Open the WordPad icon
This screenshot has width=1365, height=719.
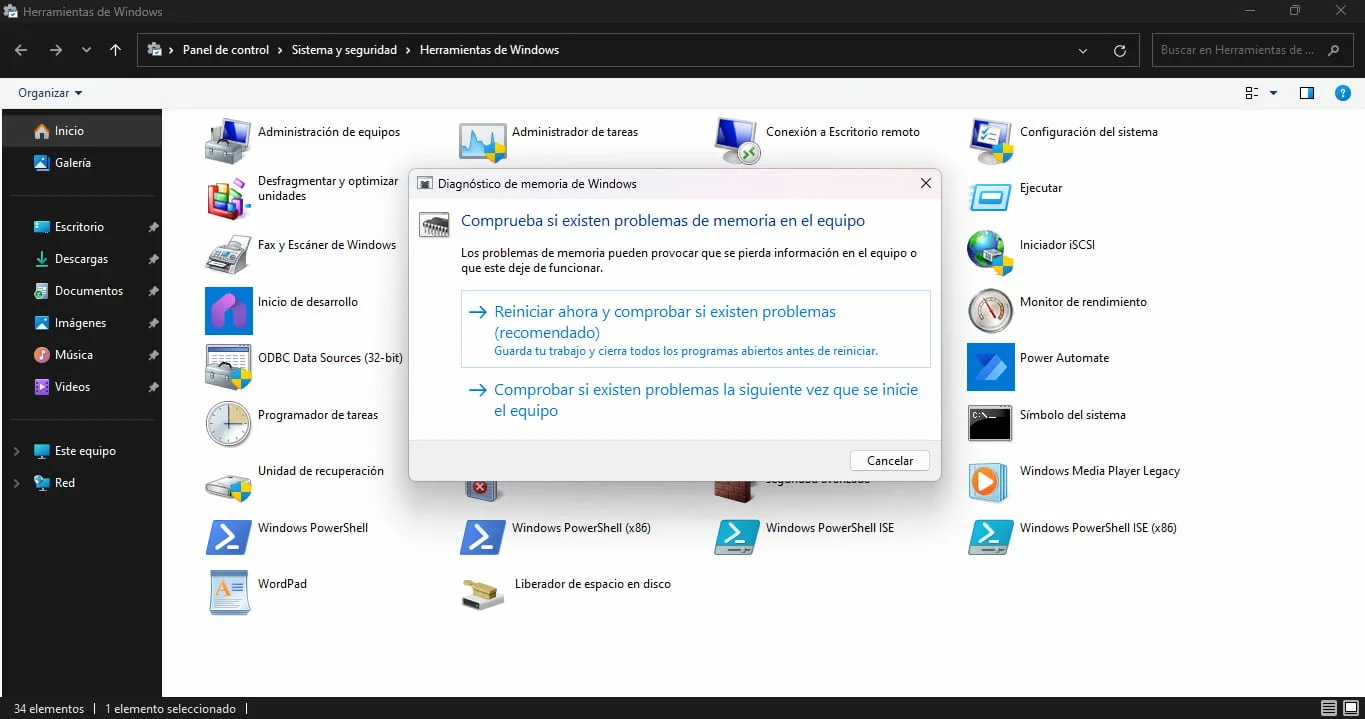coord(228,593)
